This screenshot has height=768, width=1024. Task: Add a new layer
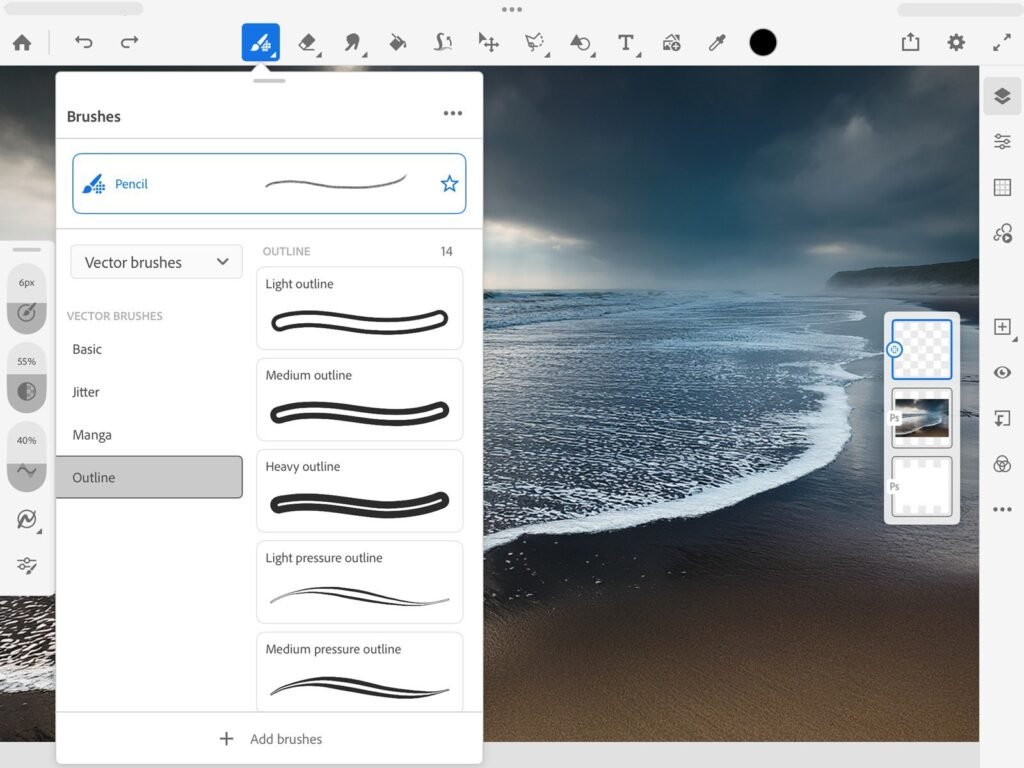(1002, 327)
